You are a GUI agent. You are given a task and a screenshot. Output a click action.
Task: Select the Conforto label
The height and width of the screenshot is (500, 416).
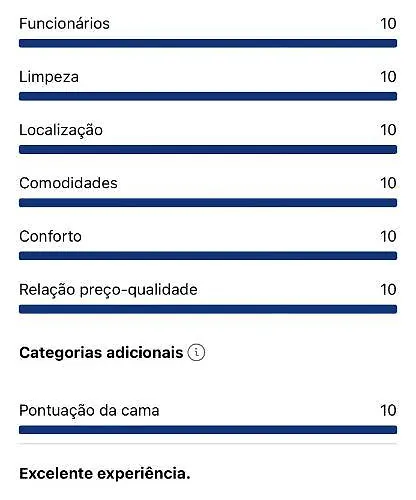(x=50, y=236)
